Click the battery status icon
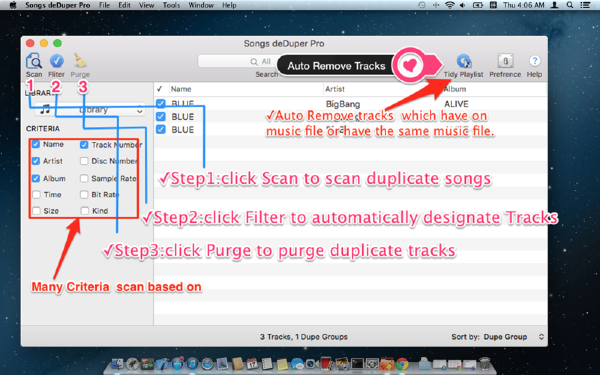The image size is (600, 375). point(478,5)
